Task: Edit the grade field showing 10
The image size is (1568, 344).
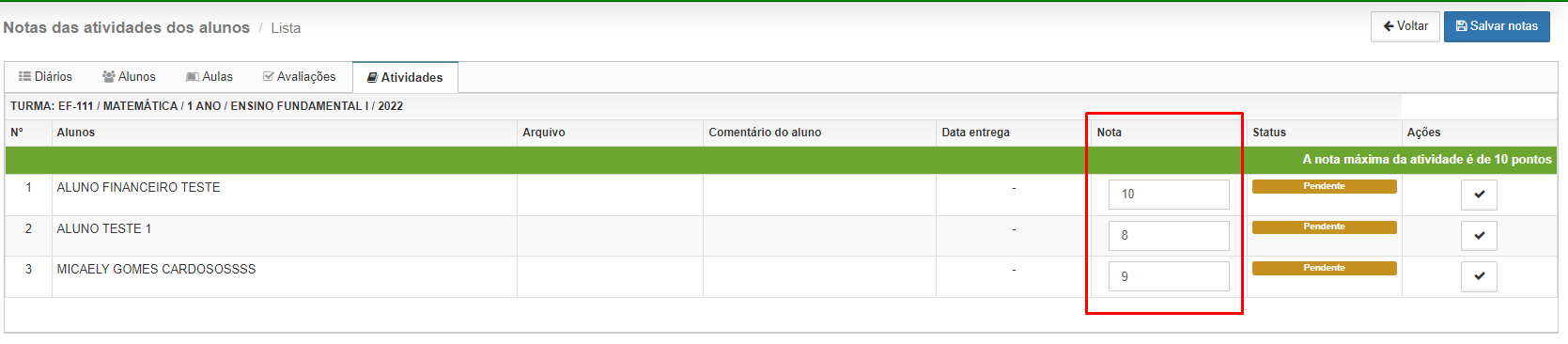Action: (x=1169, y=195)
